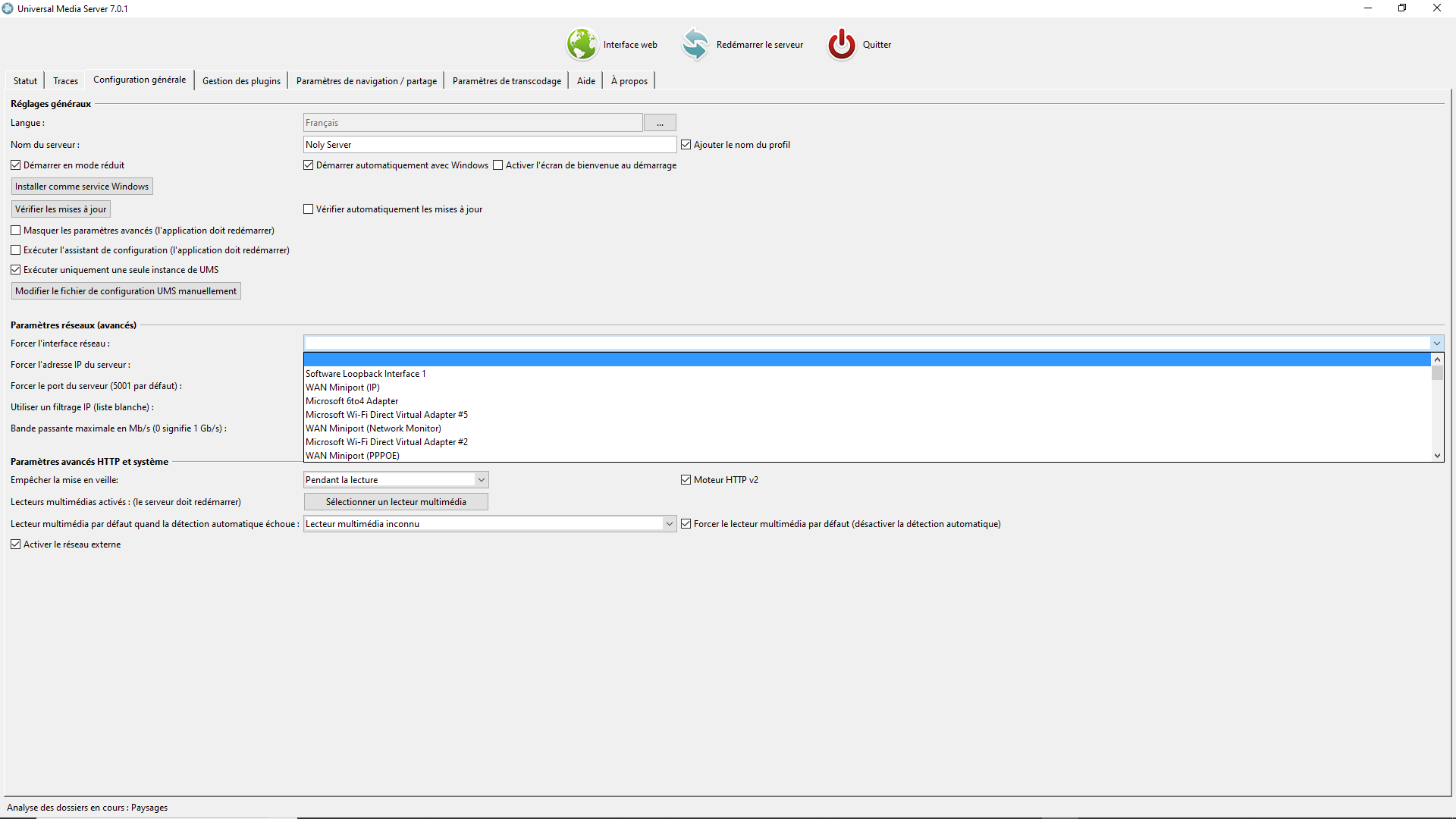Click the dropdown list scroll down arrow
Screen dimensions: 1456x819
pyautogui.click(x=1437, y=455)
